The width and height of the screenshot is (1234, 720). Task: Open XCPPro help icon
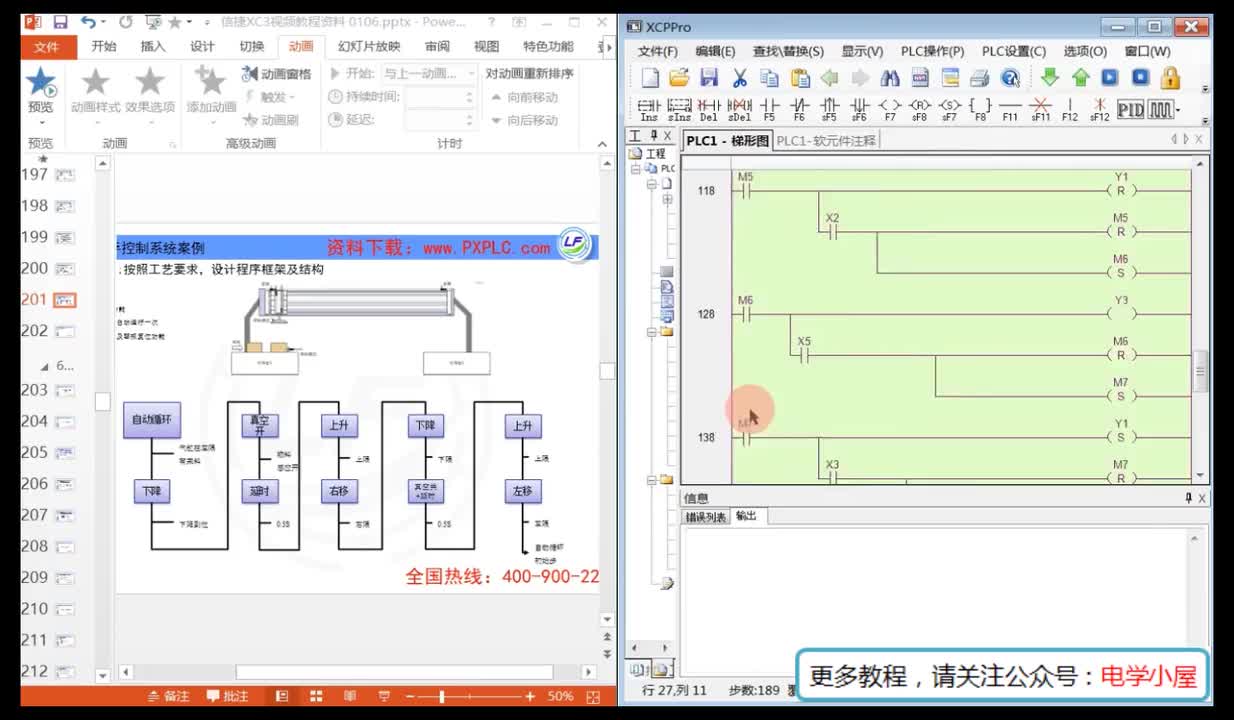tap(1010, 78)
